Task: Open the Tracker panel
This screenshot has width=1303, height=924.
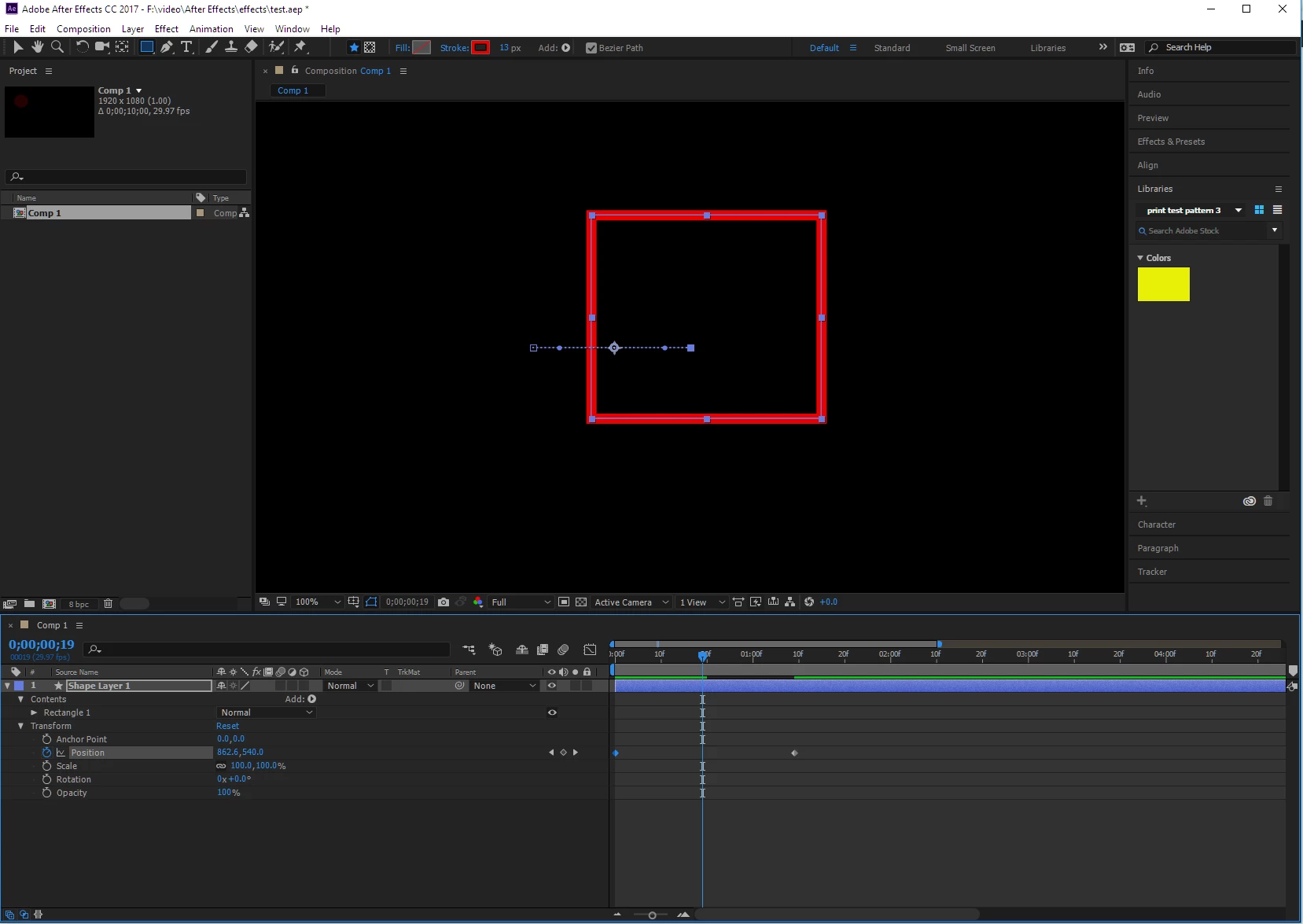Action: (1152, 572)
